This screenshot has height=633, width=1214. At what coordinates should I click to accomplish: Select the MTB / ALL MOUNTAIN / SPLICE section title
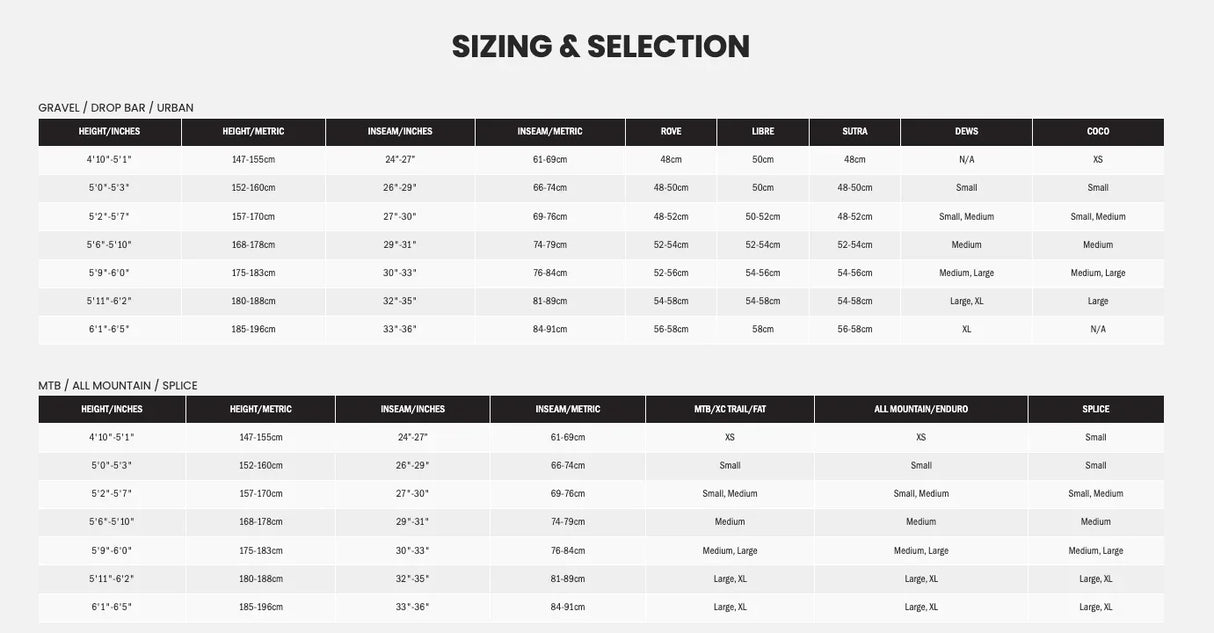(118, 386)
